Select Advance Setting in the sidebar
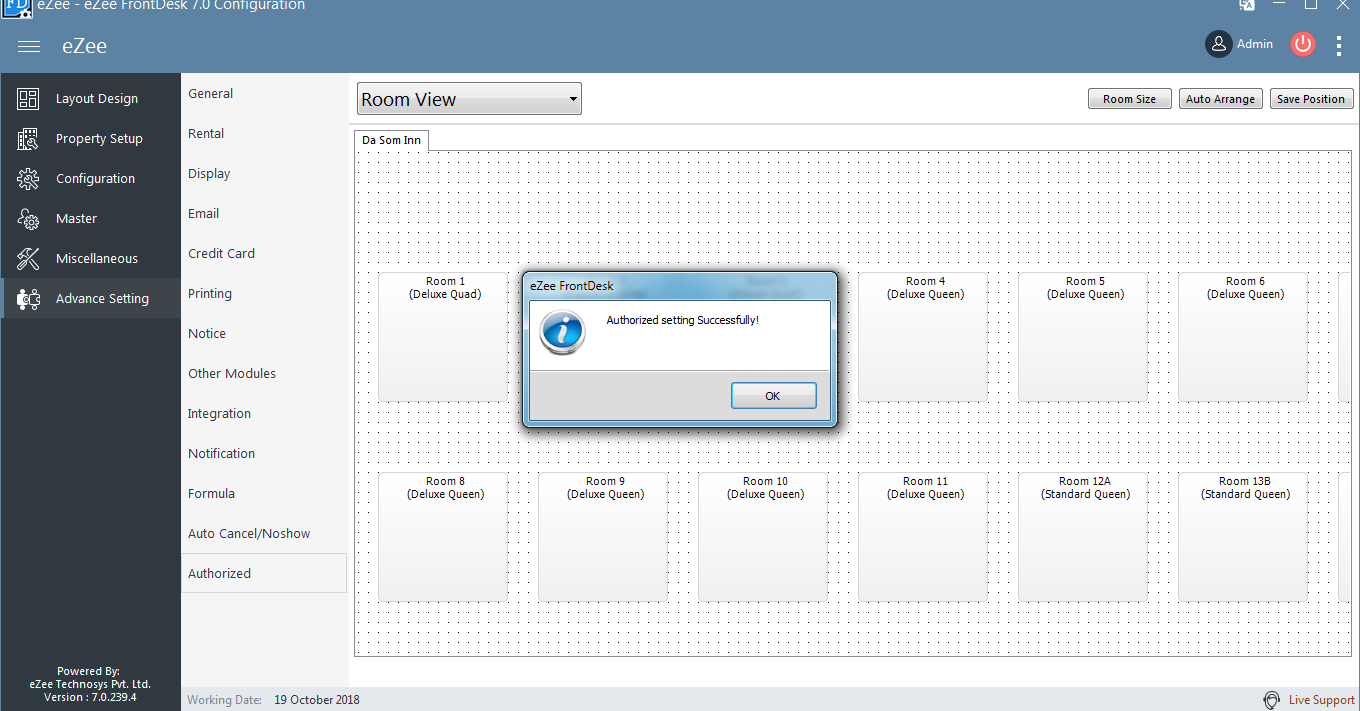This screenshot has height=711, width=1360. click(91, 298)
